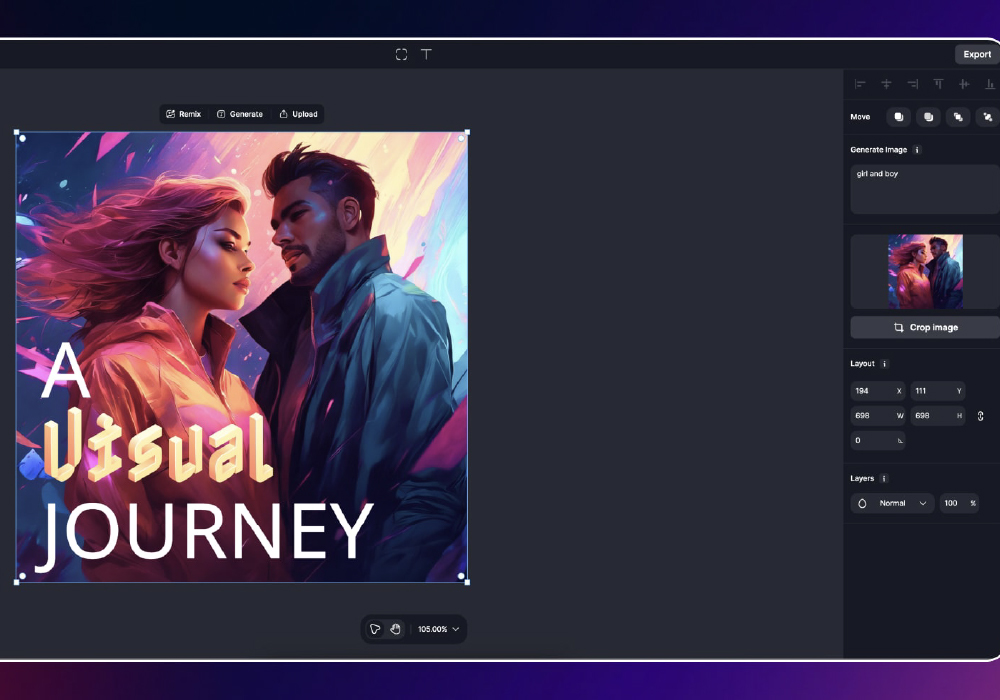Click the Generate Image info icon
The height and width of the screenshot is (700, 1000).
tap(917, 150)
